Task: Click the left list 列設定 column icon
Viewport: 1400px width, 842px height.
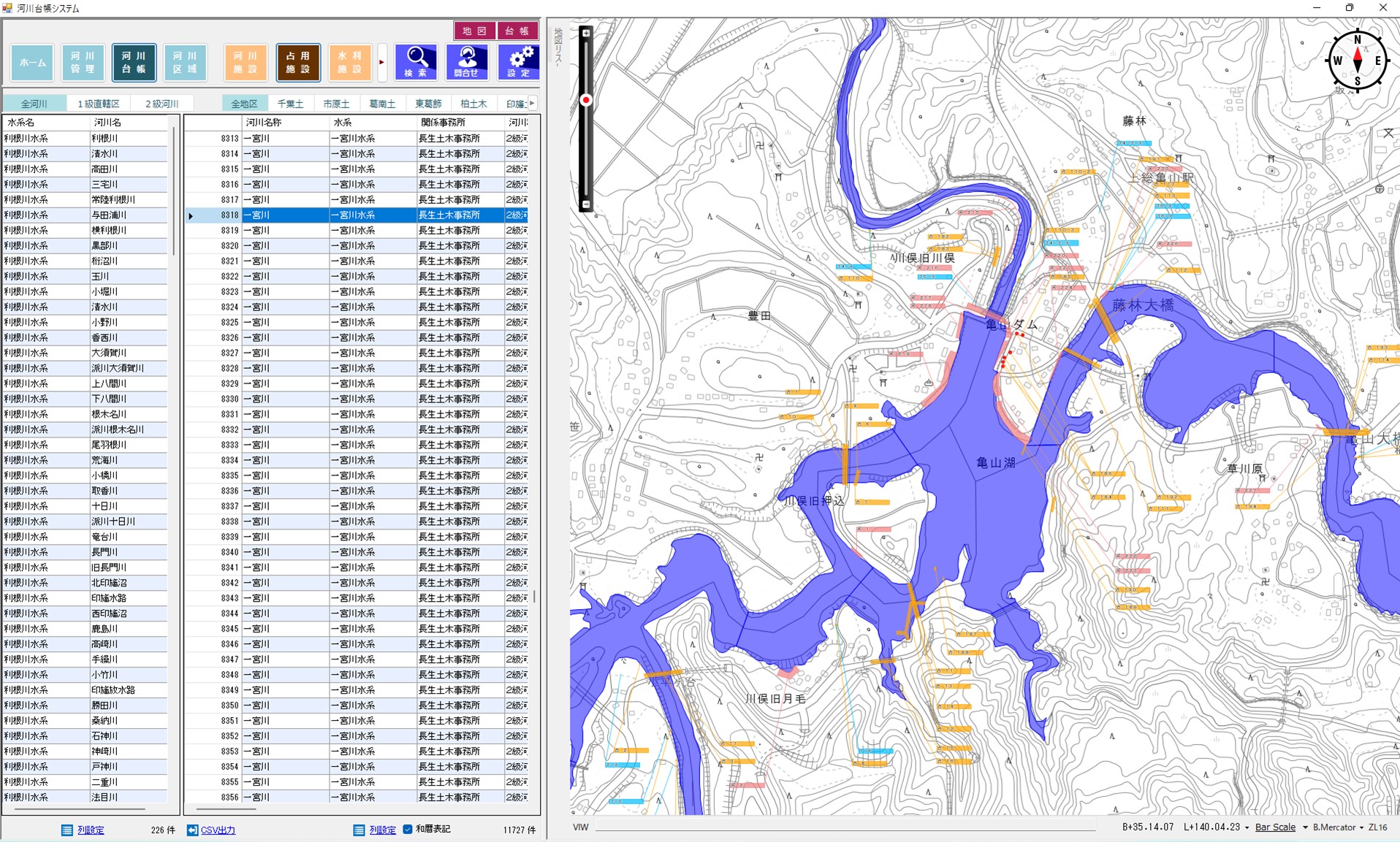Action: [x=66, y=830]
